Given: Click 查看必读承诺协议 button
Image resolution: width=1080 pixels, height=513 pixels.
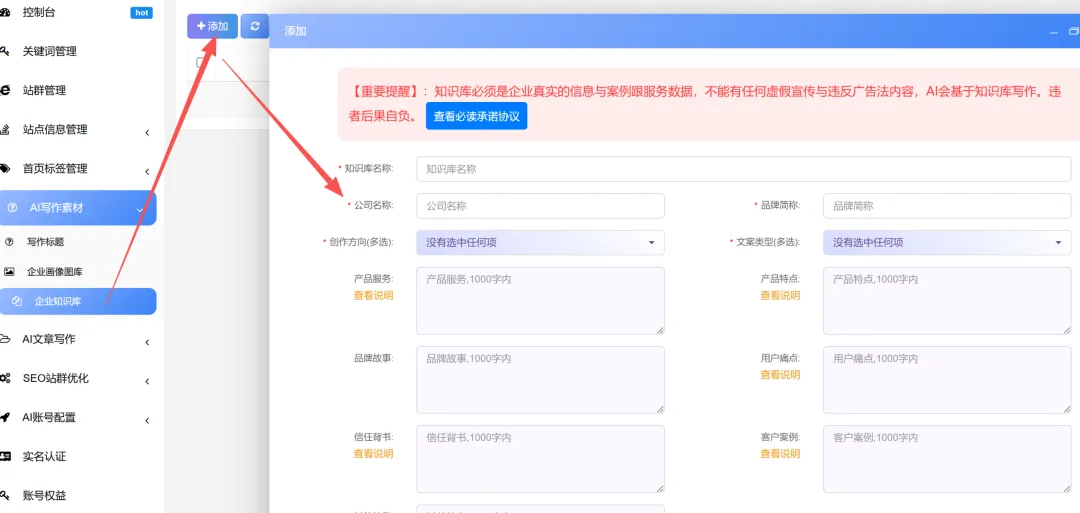Looking at the screenshot, I should coord(476,116).
